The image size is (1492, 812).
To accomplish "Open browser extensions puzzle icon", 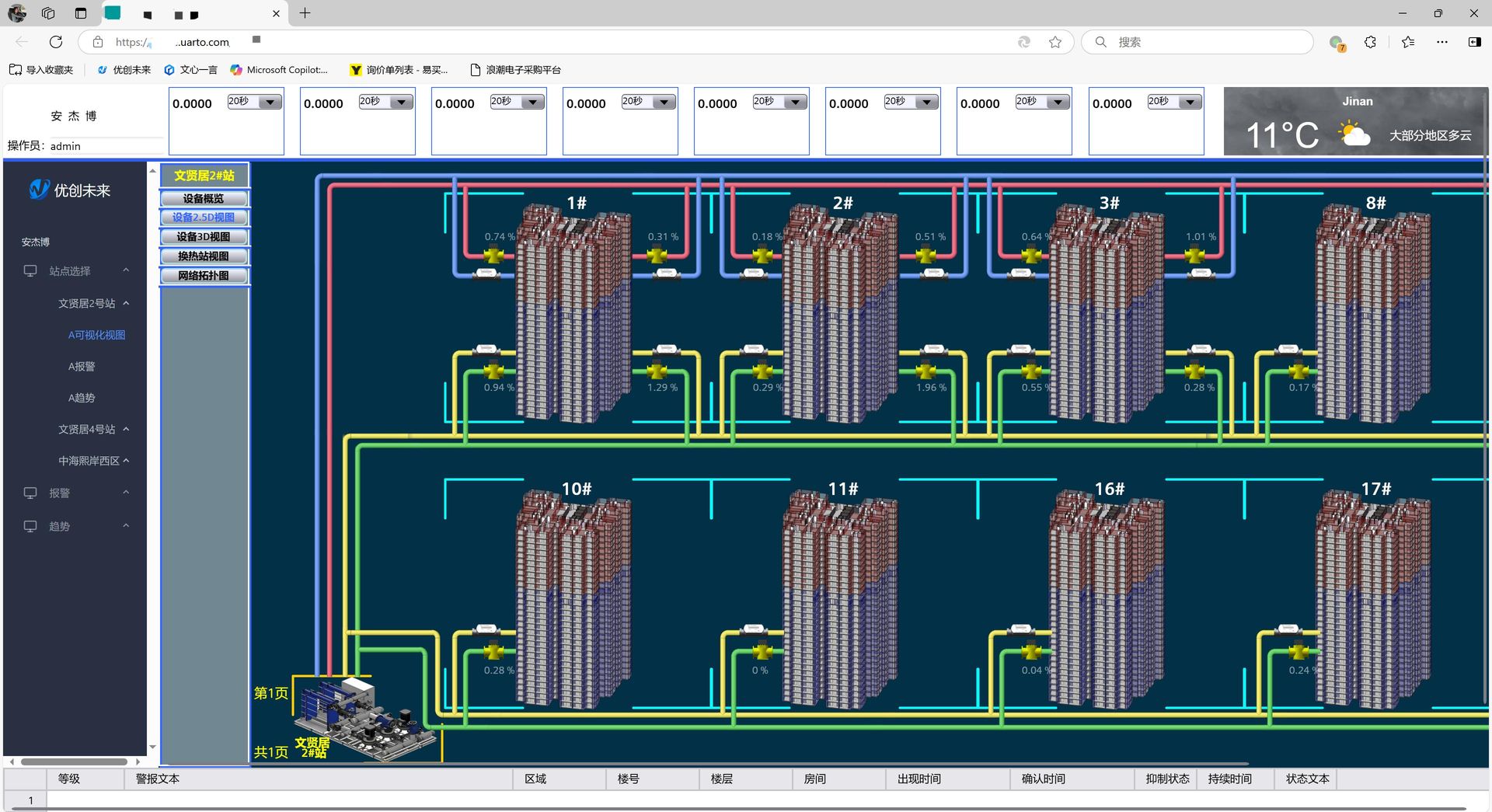I will 1370,42.
